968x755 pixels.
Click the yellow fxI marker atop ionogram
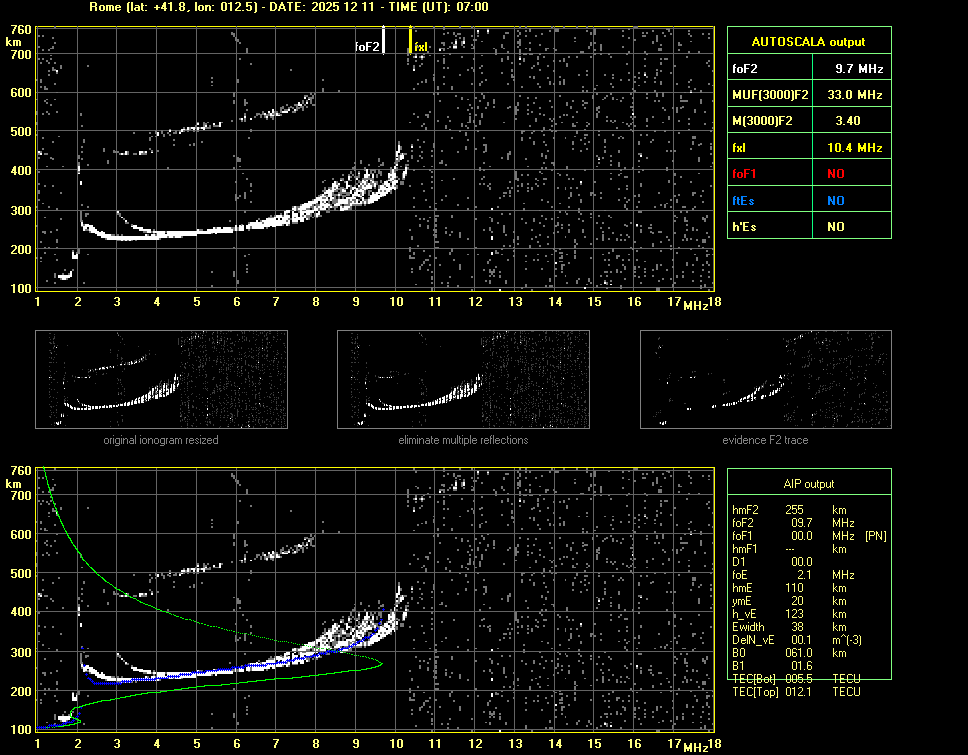pos(410,41)
